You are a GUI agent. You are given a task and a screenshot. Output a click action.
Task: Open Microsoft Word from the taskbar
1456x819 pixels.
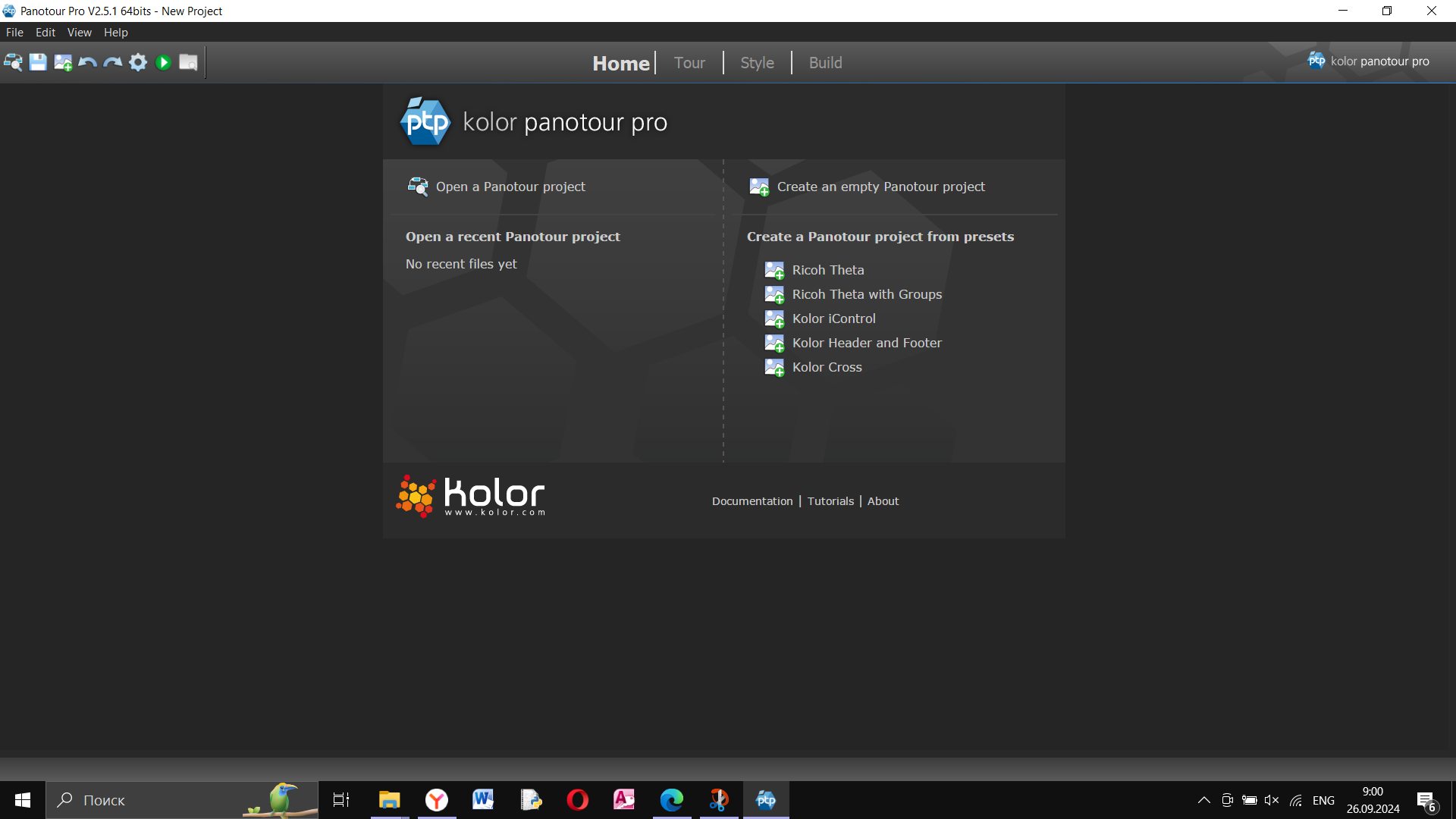pyautogui.click(x=484, y=800)
